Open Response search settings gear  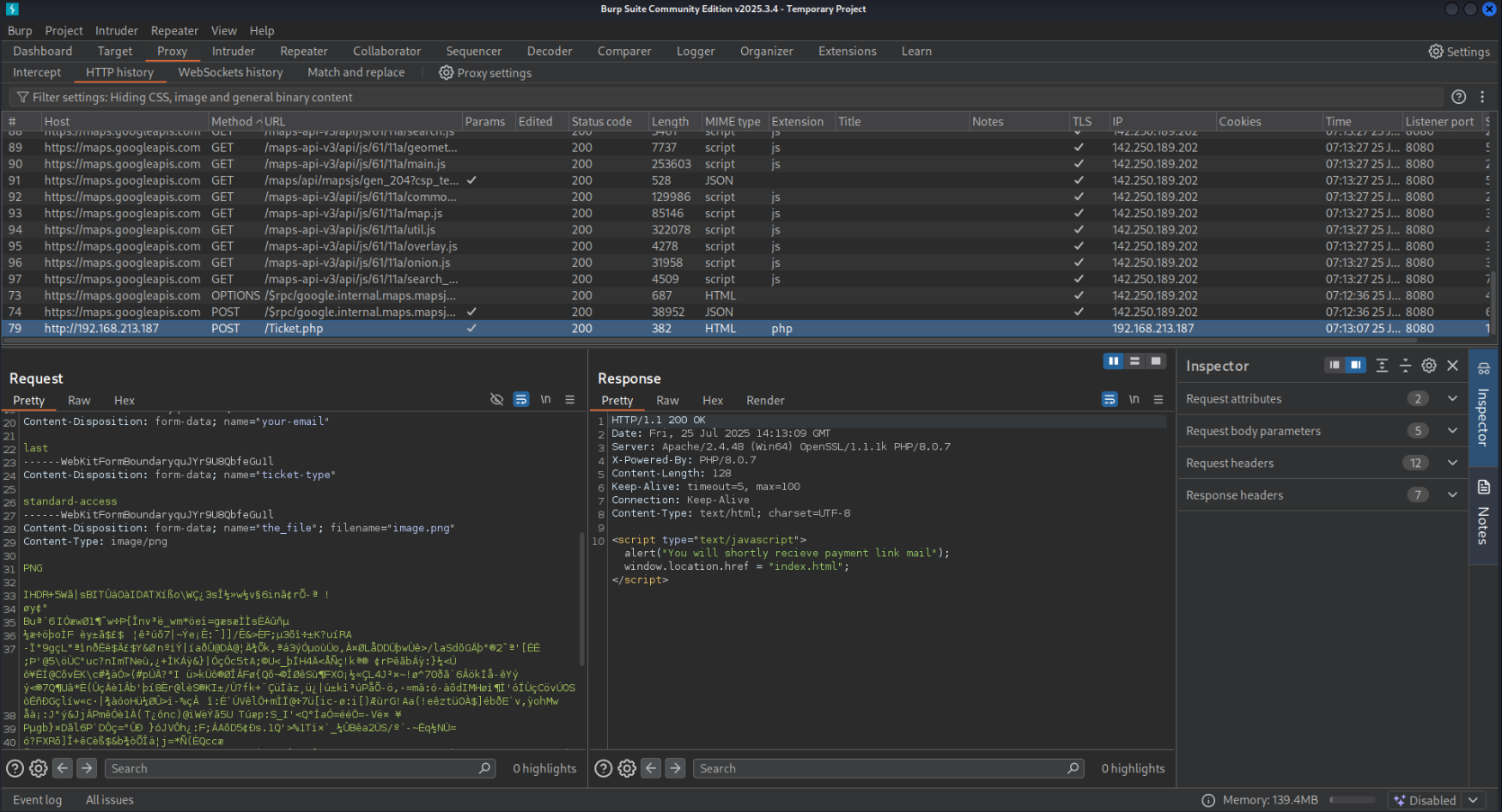(628, 768)
